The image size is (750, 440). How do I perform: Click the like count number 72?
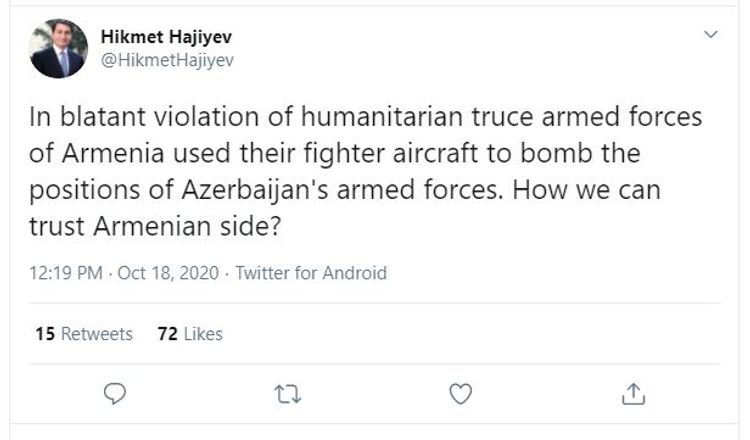[167, 334]
